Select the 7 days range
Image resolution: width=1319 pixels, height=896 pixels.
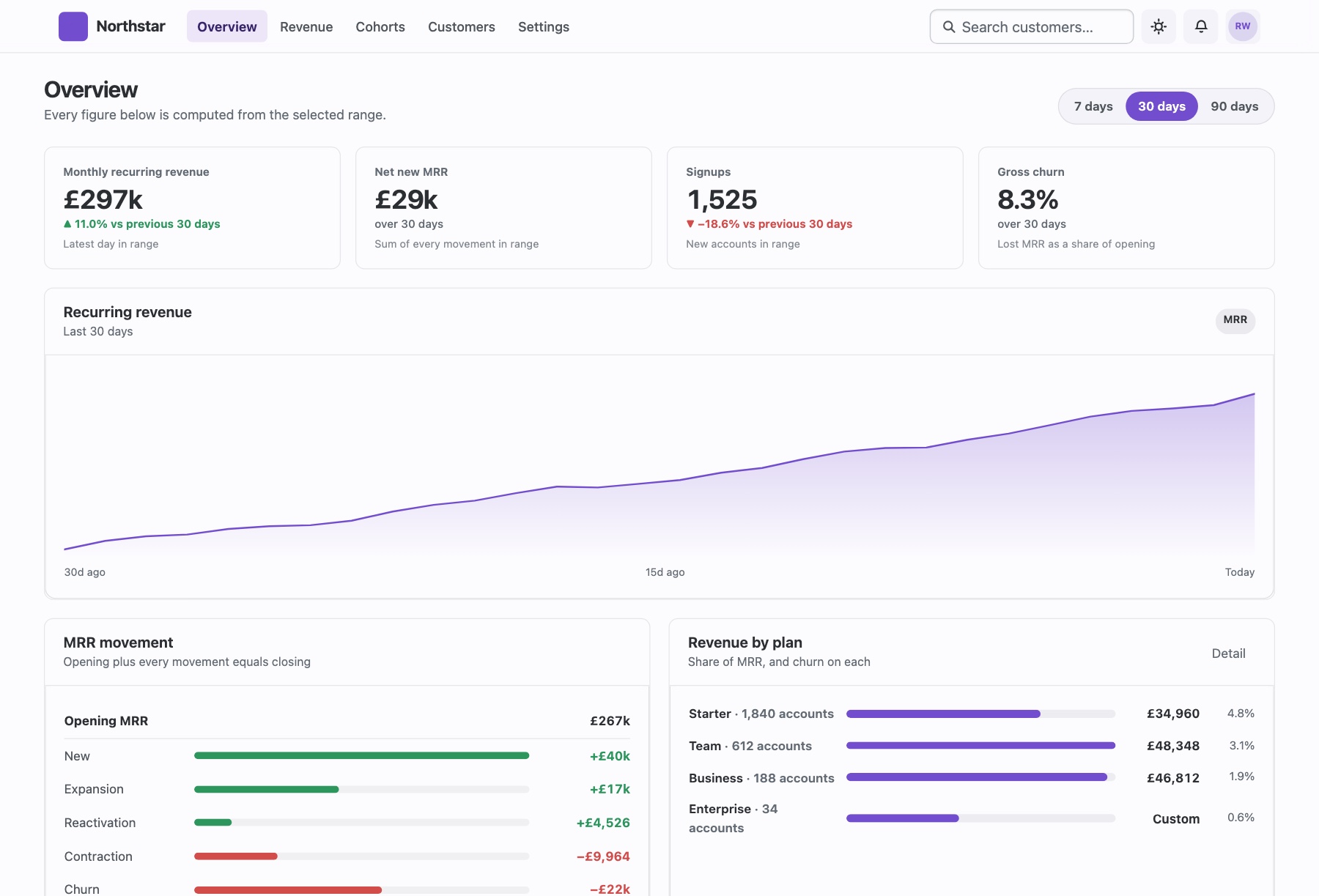(1093, 106)
